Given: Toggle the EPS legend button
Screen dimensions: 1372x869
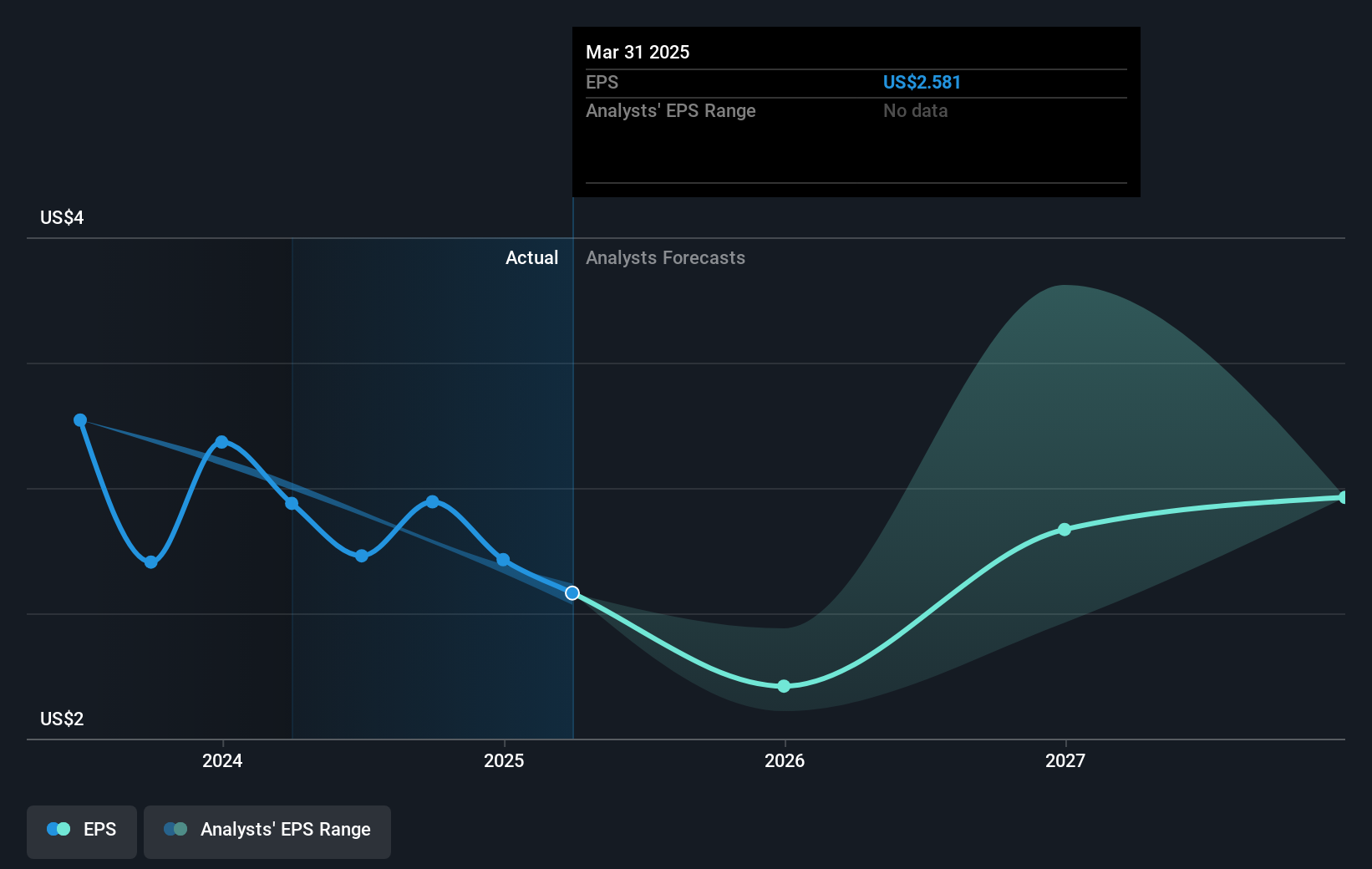Looking at the screenshot, I should coord(82,831).
